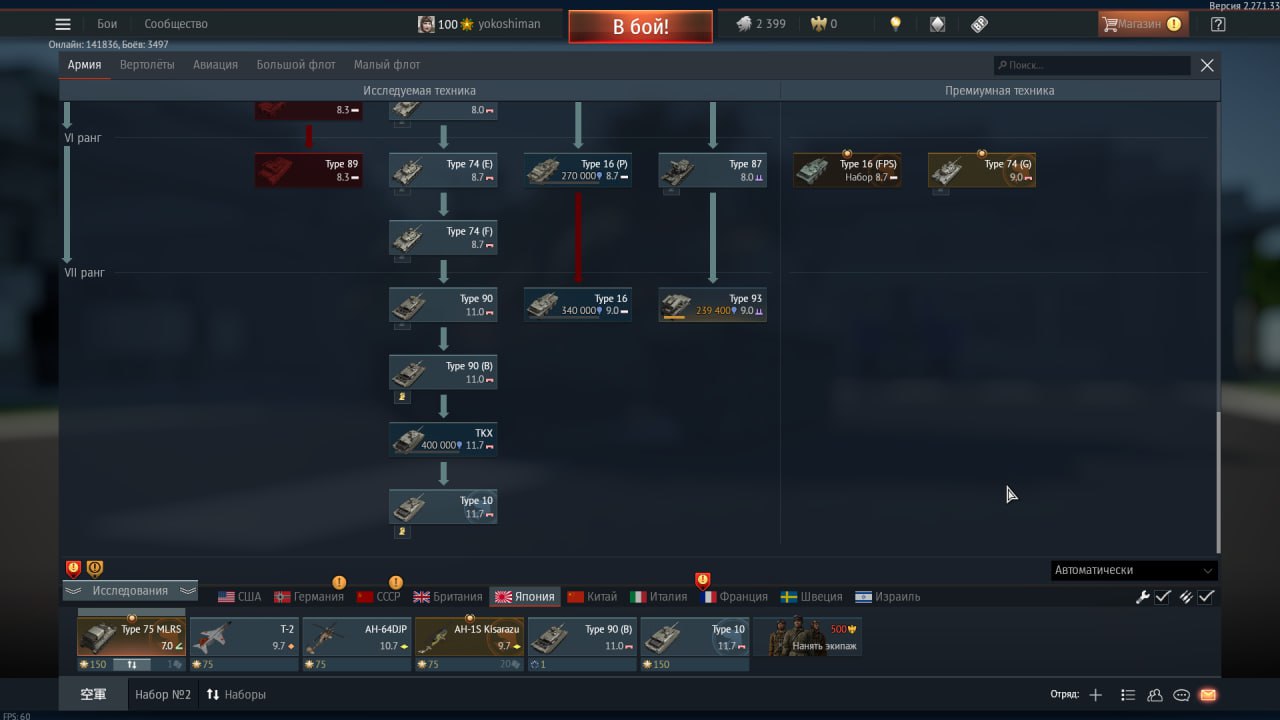Toggle the wrench auto-repair checkbox
Viewport: 1280px width, 720px height.
pos(1163,597)
